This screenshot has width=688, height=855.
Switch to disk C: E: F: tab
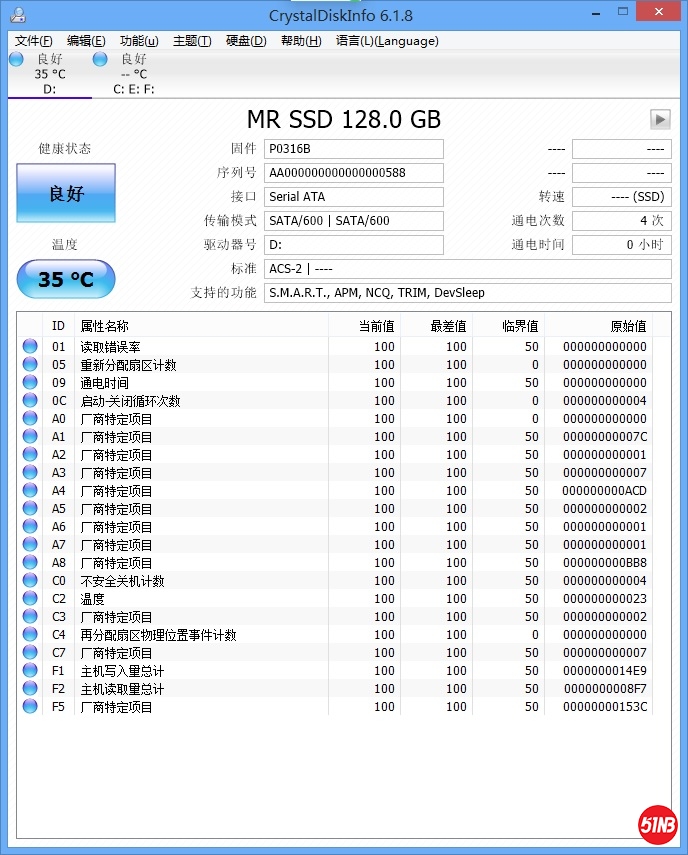(133, 74)
